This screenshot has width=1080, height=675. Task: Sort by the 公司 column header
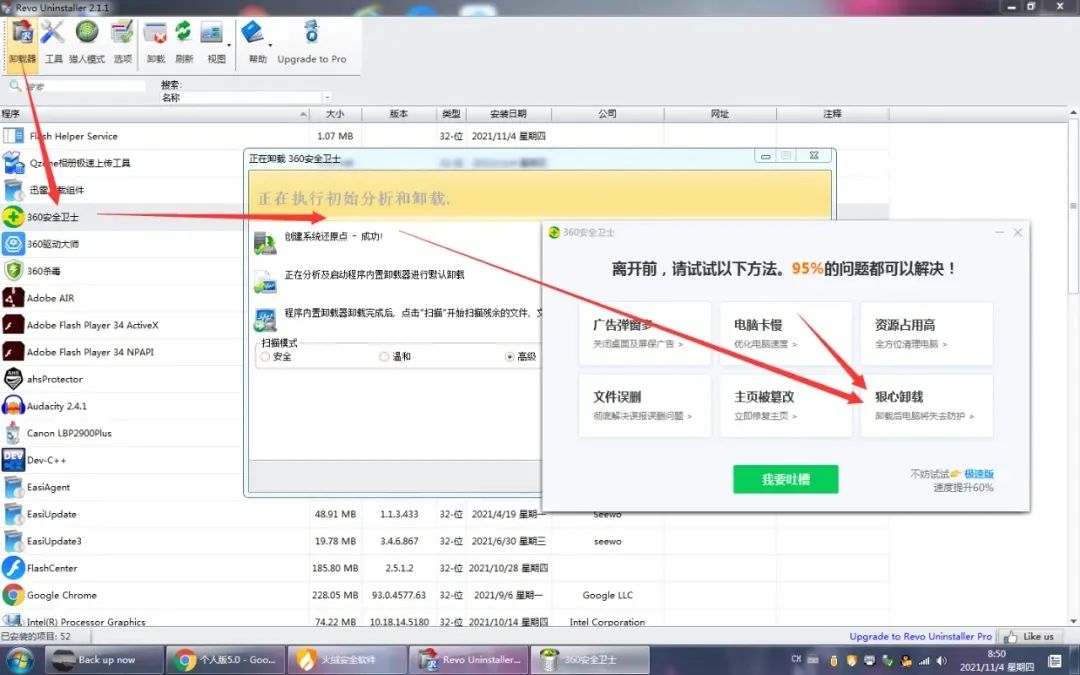(x=608, y=114)
